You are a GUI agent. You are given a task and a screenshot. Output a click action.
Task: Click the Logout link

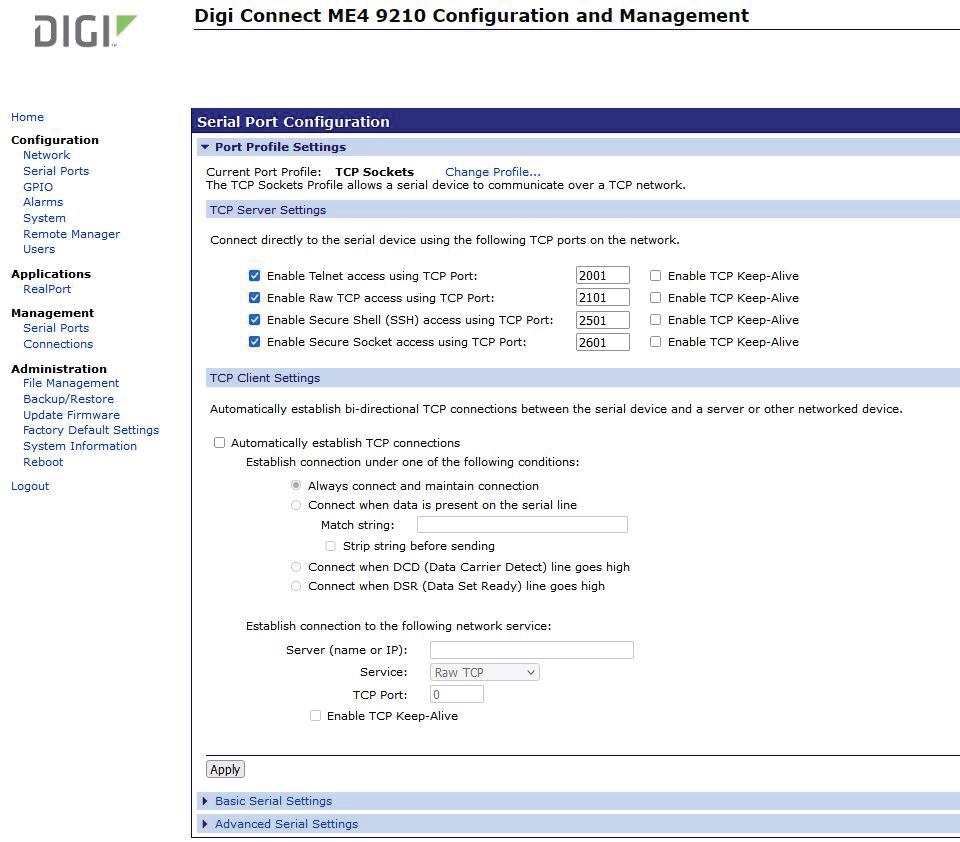pos(30,486)
